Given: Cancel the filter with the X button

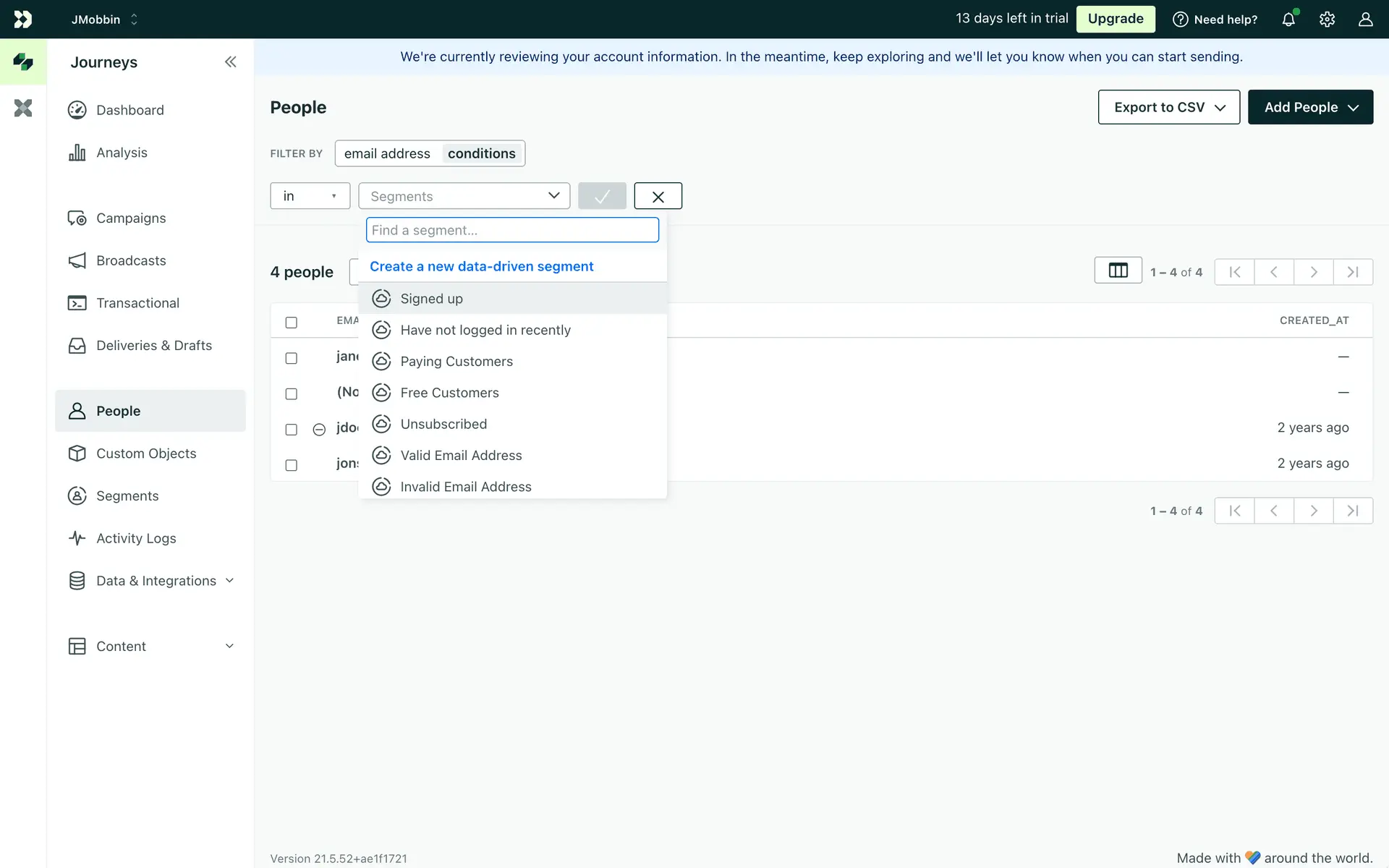Looking at the screenshot, I should [x=658, y=196].
